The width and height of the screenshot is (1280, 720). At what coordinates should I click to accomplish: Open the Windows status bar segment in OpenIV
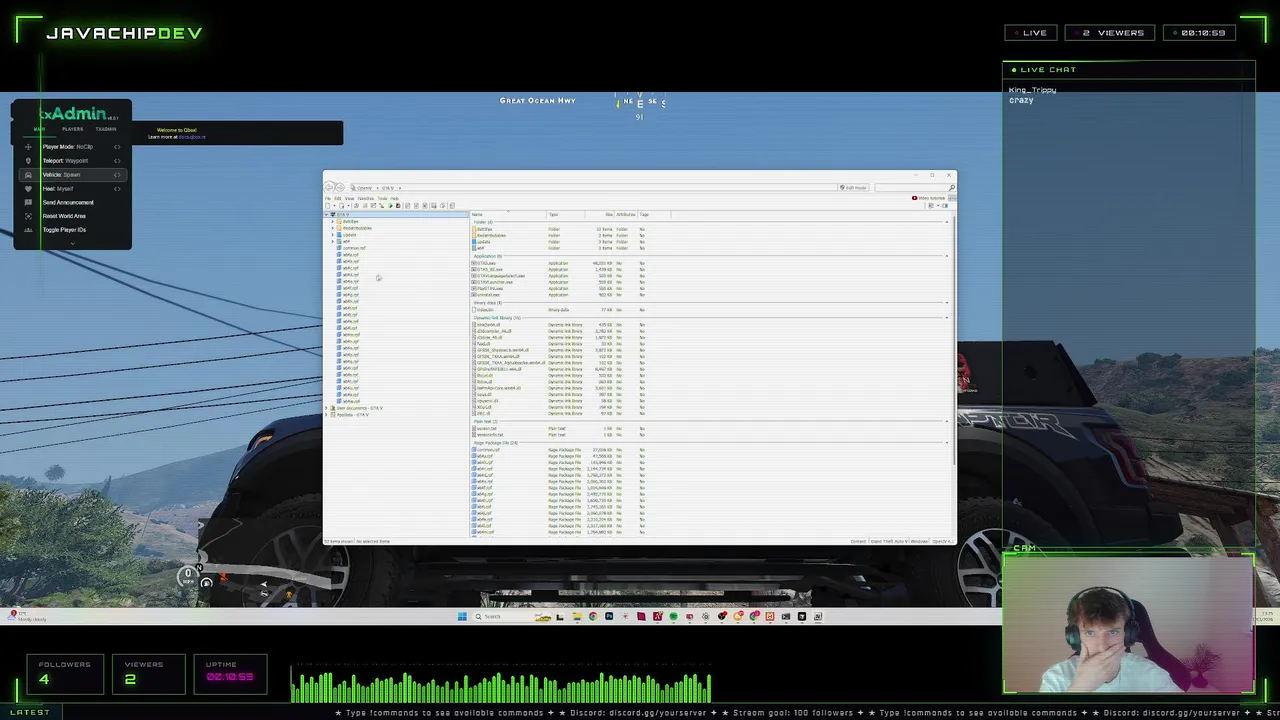(x=919, y=541)
